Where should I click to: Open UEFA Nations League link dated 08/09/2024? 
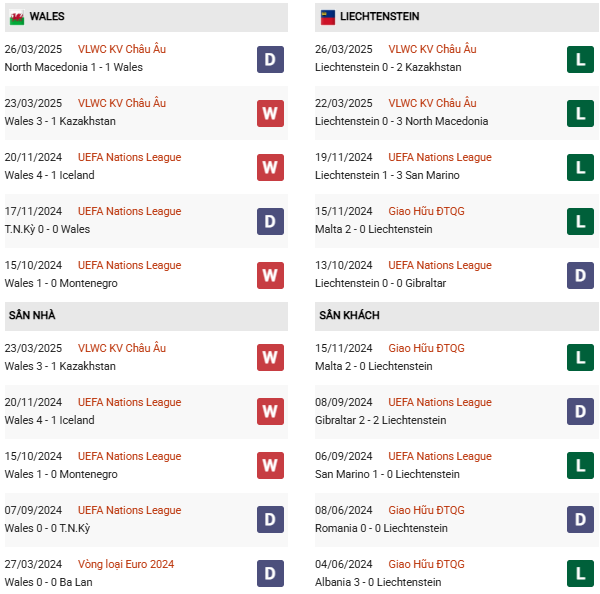pos(440,402)
